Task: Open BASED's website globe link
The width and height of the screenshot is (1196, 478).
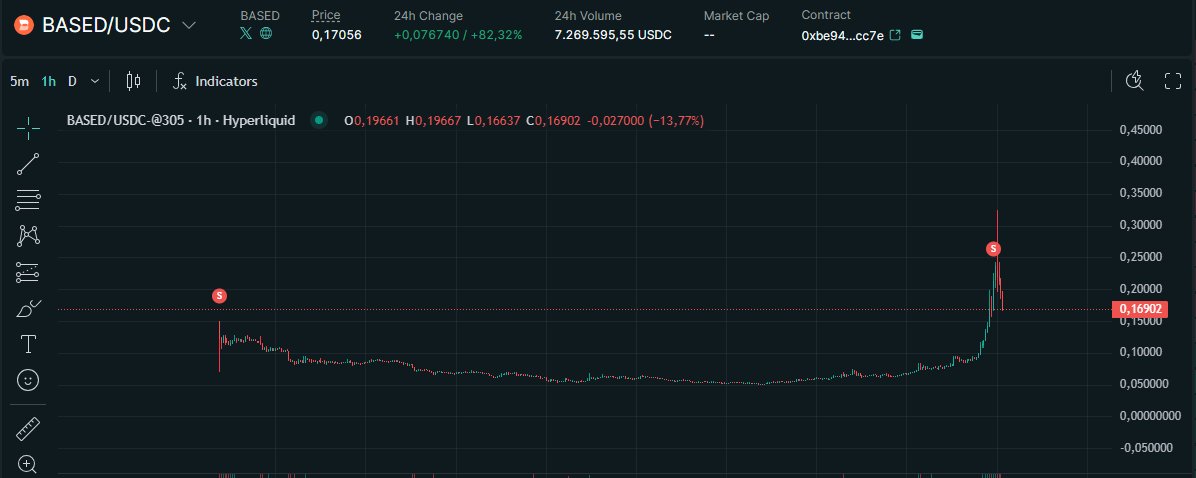Action: (x=265, y=33)
